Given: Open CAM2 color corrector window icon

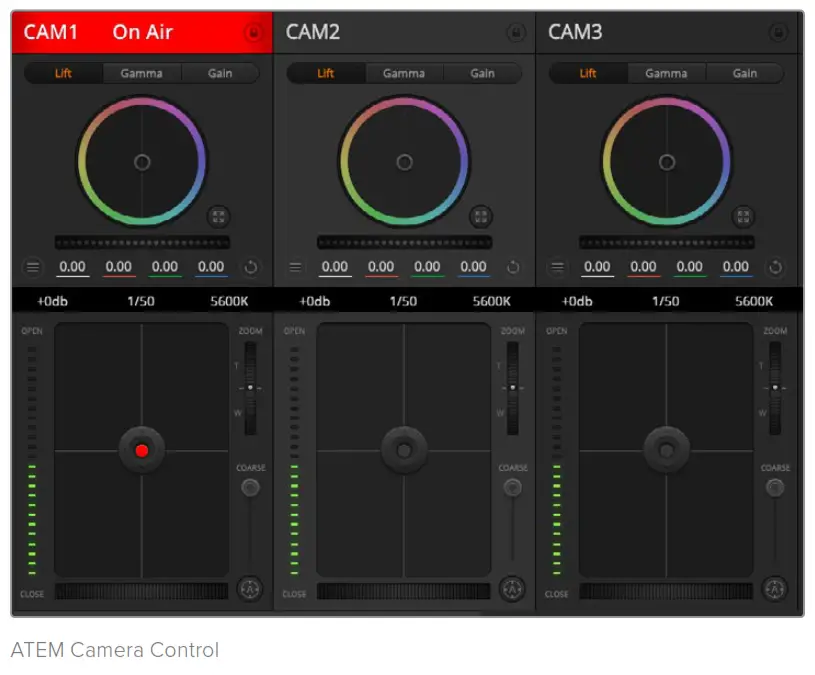Looking at the screenshot, I should click(481, 217).
